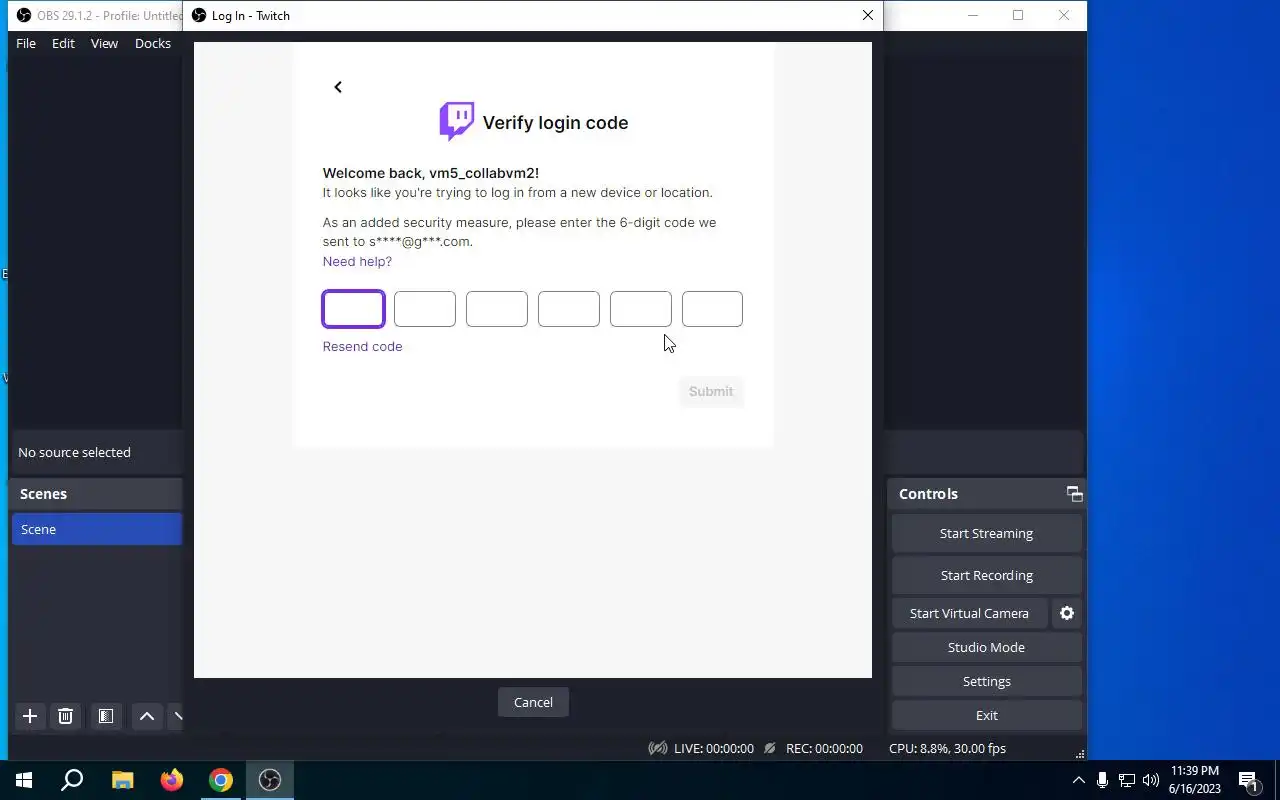Open scene filters icon in Scenes toolbar
The width and height of the screenshot is (1280, 800).
point(105,716)
